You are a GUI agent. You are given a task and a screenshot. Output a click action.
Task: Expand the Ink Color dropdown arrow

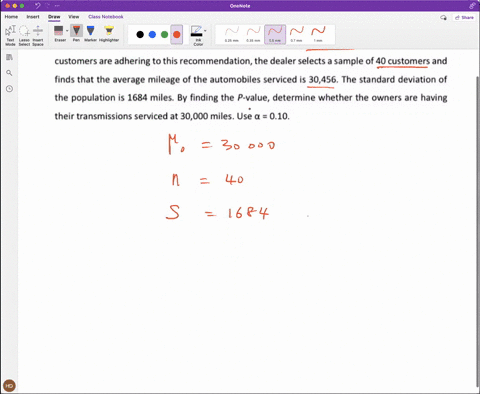point(205,31)
